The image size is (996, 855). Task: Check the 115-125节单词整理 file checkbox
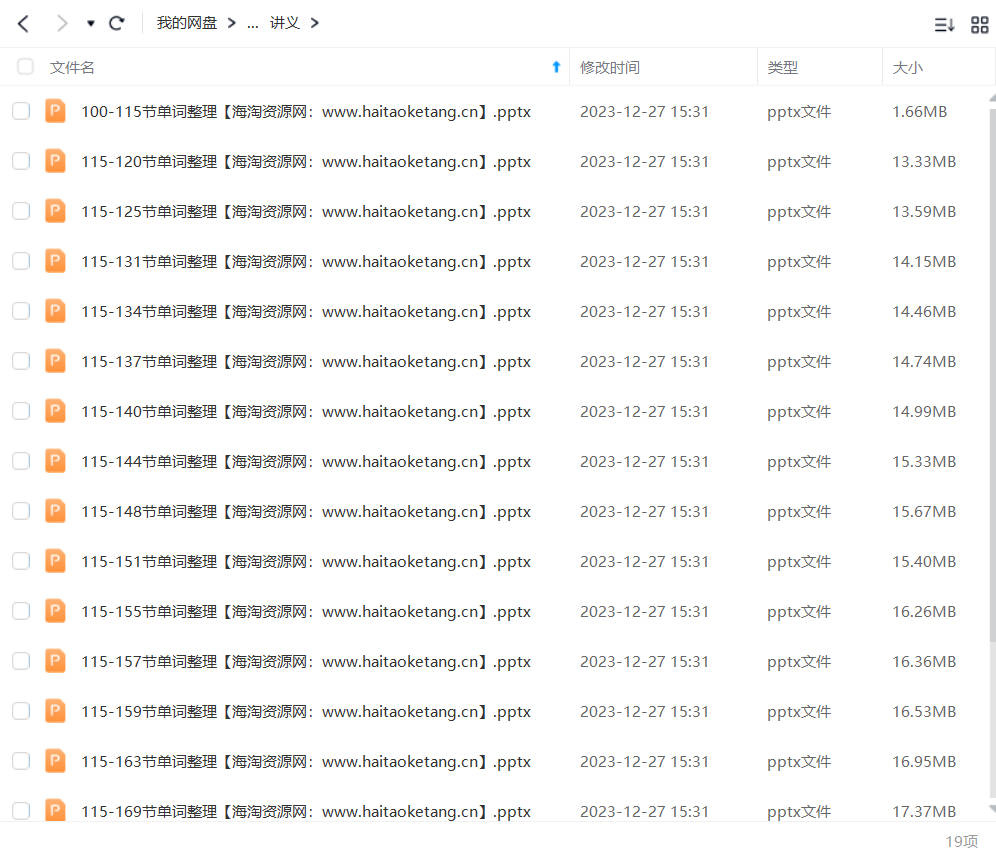pos(21,211)
